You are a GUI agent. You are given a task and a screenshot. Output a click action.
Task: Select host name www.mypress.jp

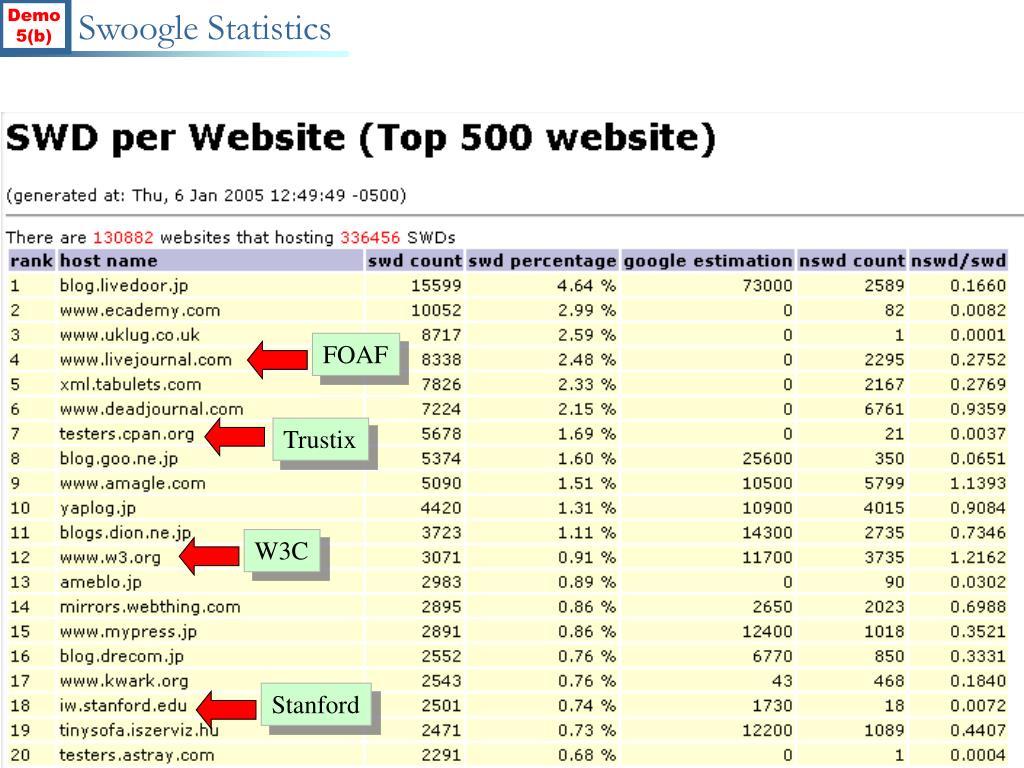pos(128,632)
